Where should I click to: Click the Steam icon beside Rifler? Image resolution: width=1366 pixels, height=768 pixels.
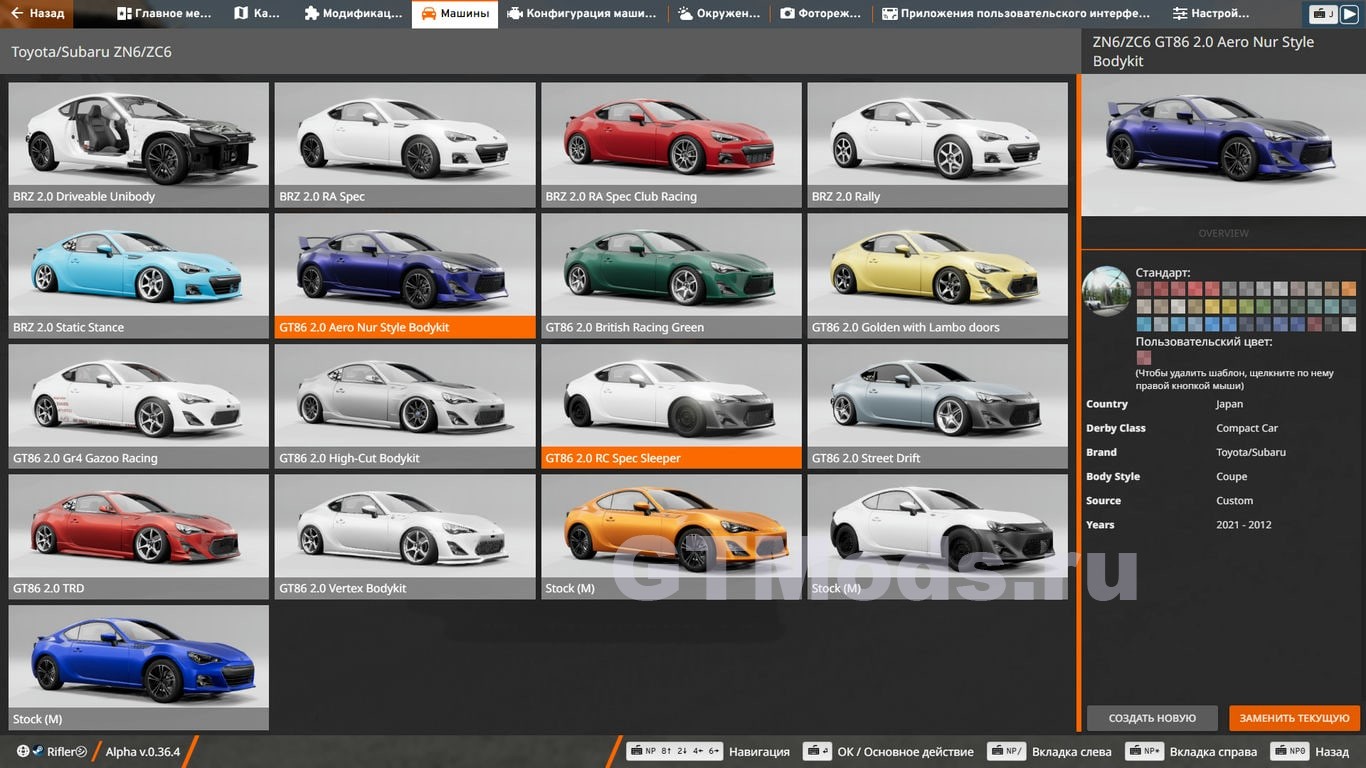tap(38, 751)
